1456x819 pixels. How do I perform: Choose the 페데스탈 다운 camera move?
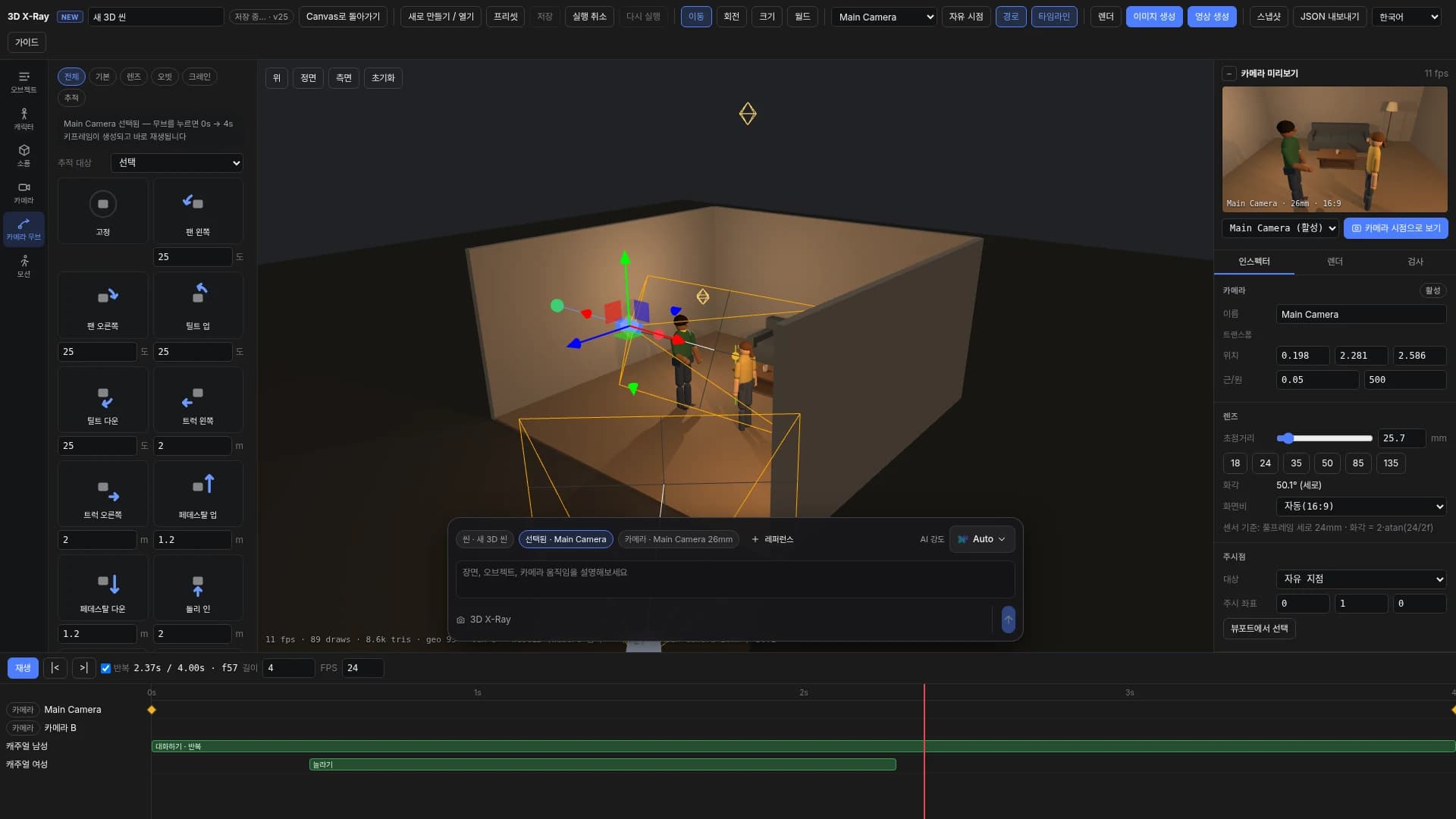(x=103, y=588)
